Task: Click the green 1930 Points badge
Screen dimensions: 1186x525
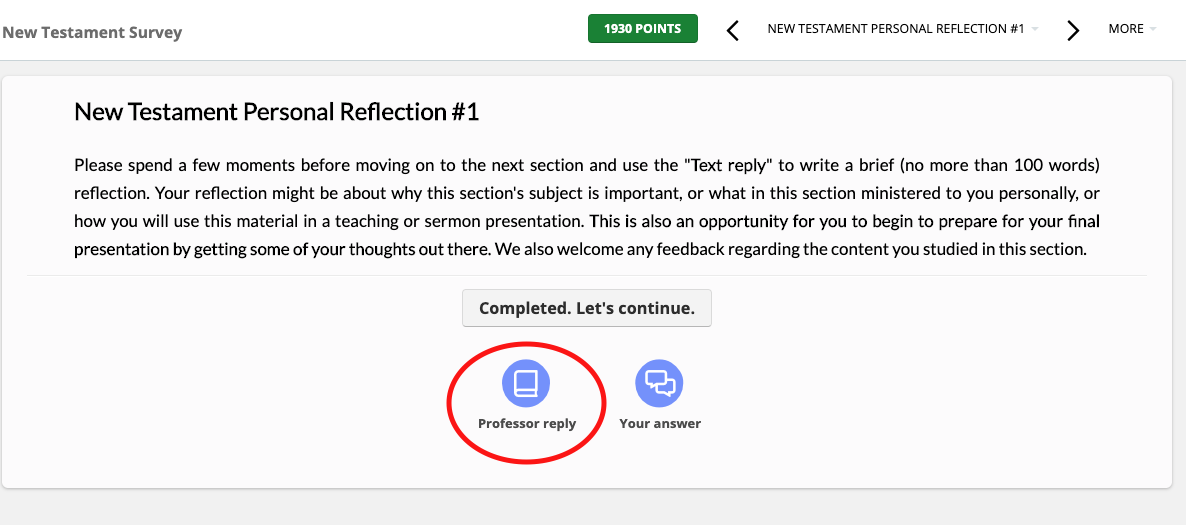Action: [642, 29]
